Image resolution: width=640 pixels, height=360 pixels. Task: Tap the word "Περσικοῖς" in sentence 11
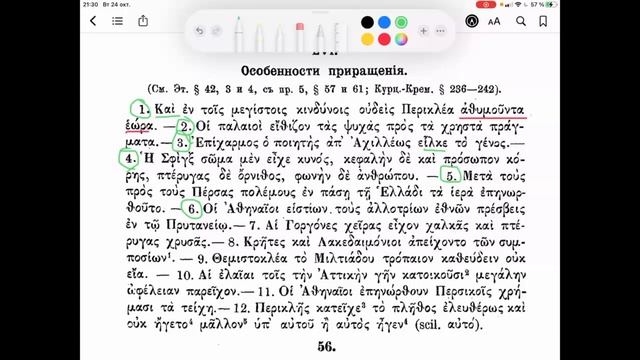click(x=464, y=291)
